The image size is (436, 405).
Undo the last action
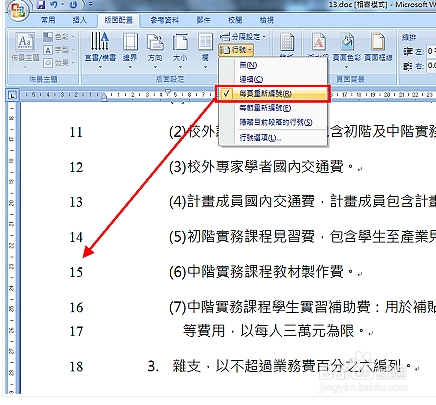coord(53,5)
